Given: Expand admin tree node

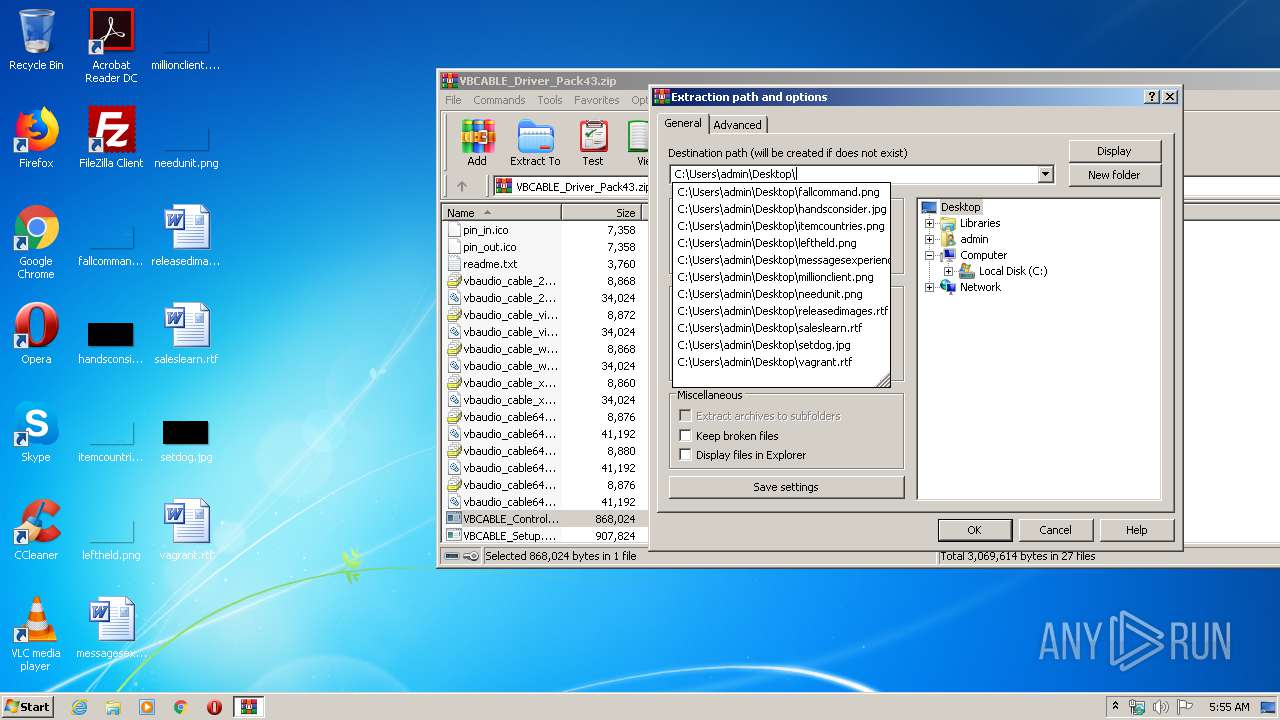Looking at the screenshot, I should pos(929,239).
